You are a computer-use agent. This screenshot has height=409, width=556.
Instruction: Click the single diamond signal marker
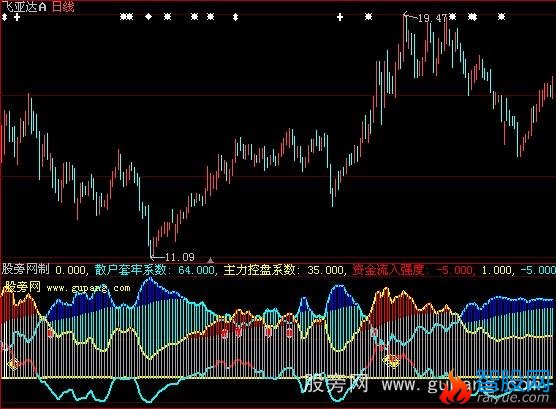click(x=149, y=16)
